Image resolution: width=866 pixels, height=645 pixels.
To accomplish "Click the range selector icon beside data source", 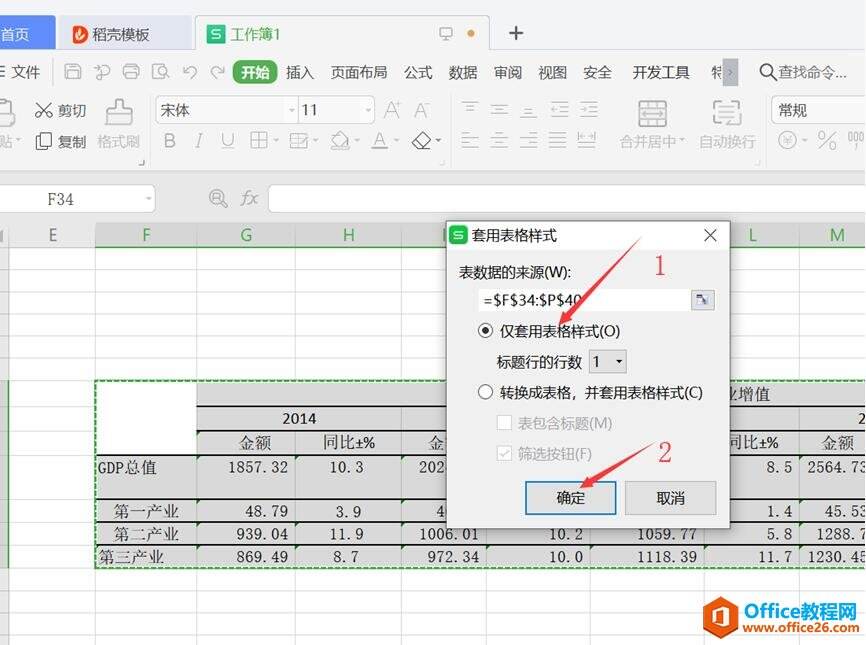I will [702, 299].
